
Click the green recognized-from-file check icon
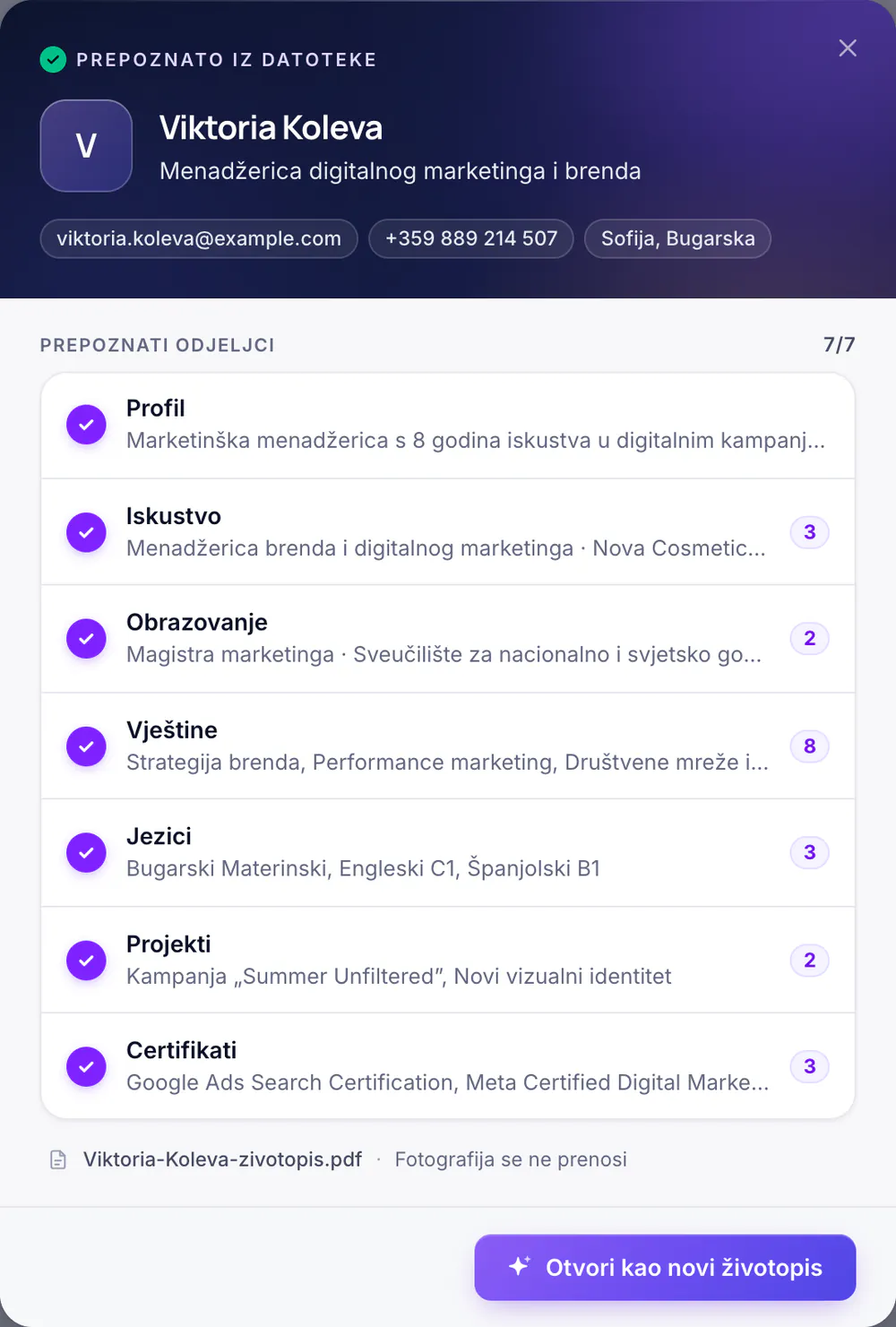tap(53, 60)
